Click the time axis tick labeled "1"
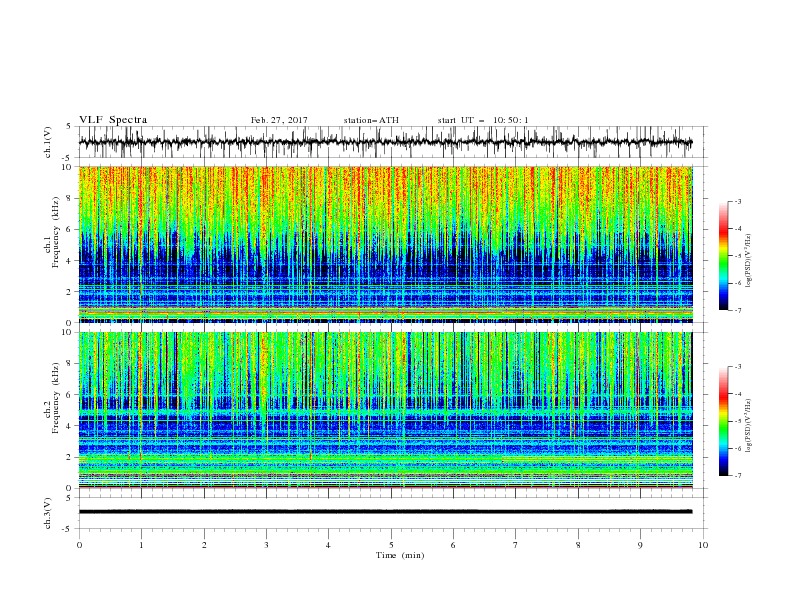792x612 pixels. point(141,545)
